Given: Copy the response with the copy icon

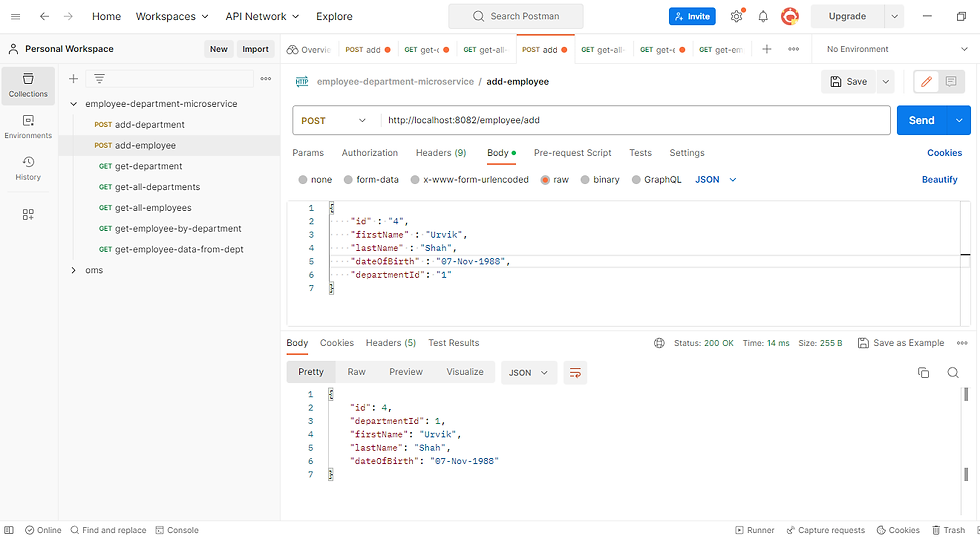Looking at the screenshot, I should [923, 373].
